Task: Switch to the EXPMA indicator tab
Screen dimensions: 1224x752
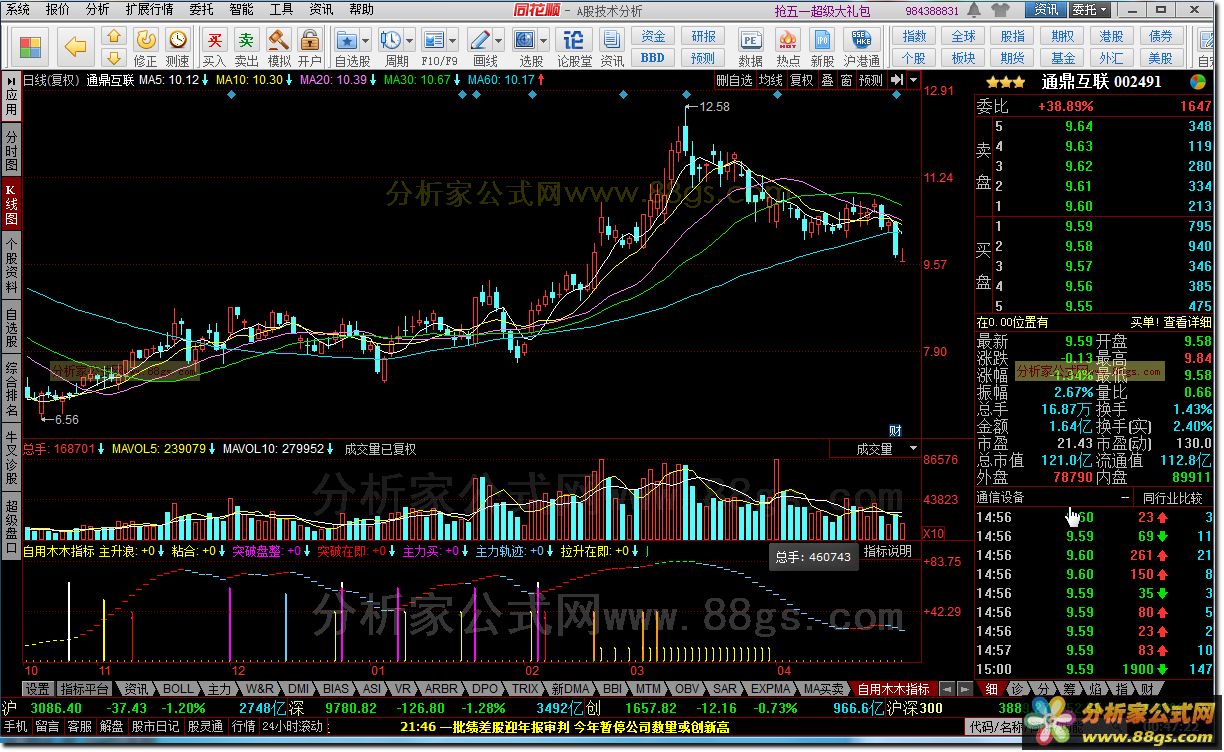Action: (770, 689)
